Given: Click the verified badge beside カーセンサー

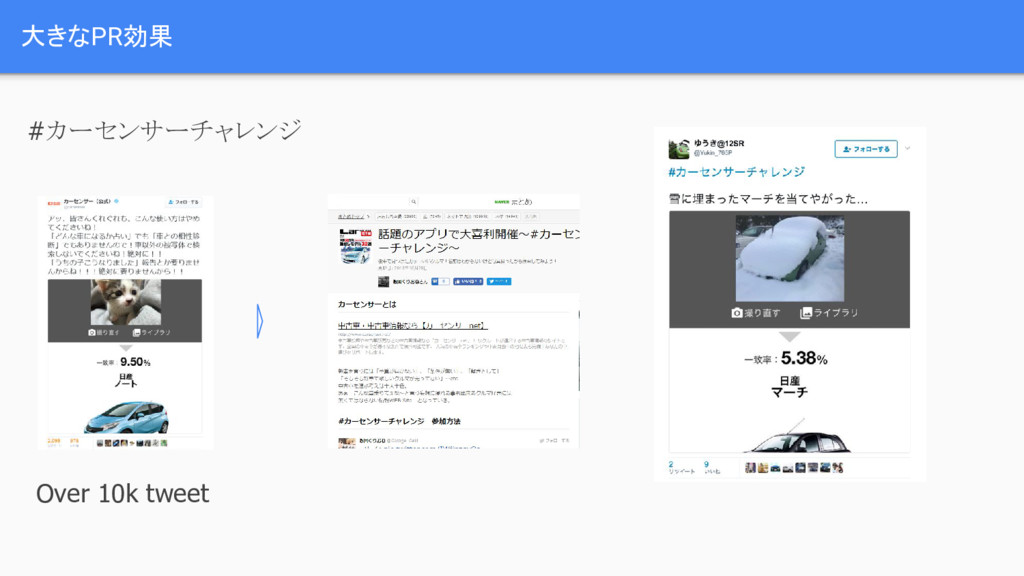Looking at the screenshot, I should click(116, 202).
